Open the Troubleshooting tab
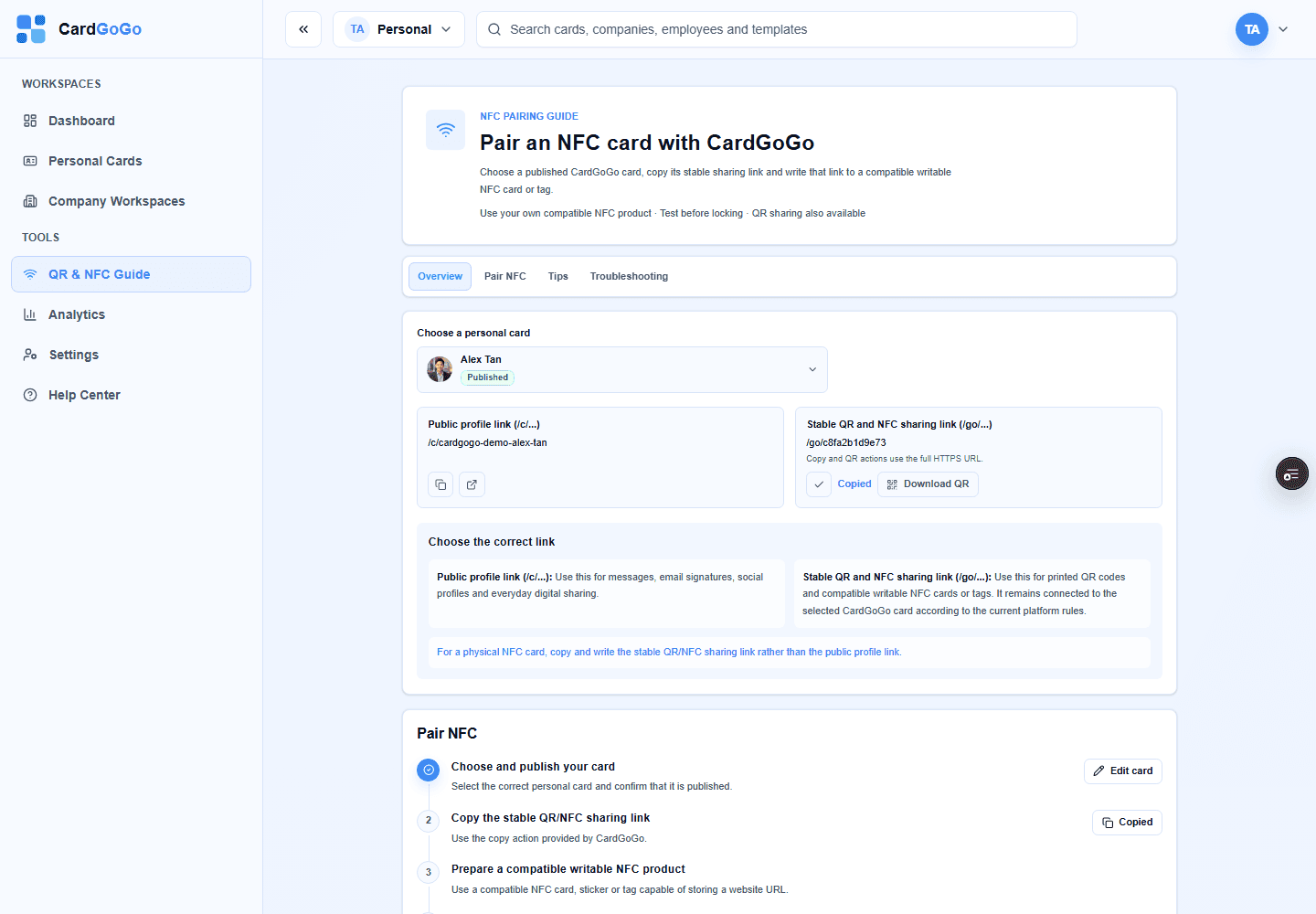Image resolution: width=1316 pixels, height=914 pixels. pos(629,276)
